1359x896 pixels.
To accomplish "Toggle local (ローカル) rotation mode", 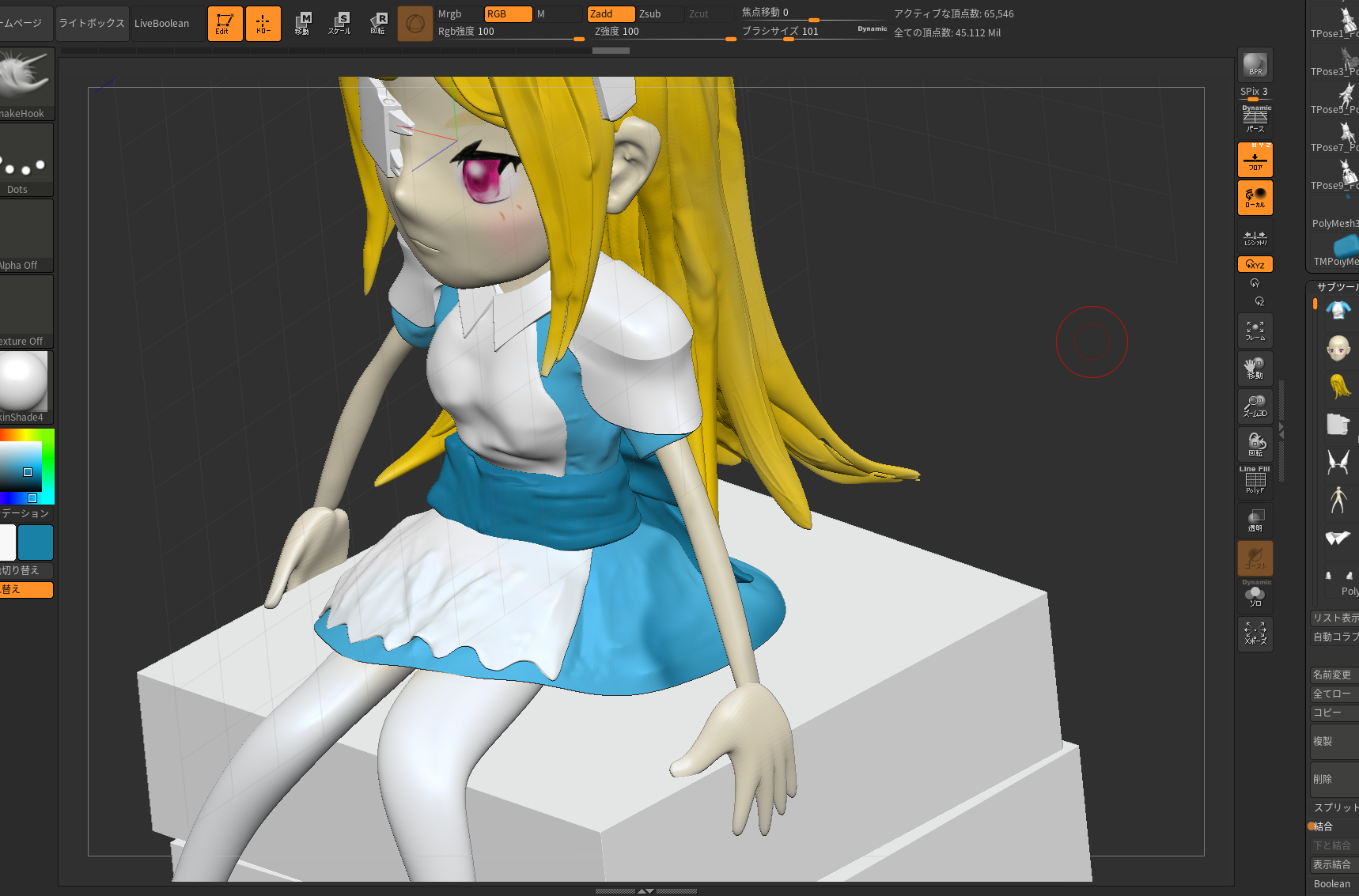I will (1255, 197).
